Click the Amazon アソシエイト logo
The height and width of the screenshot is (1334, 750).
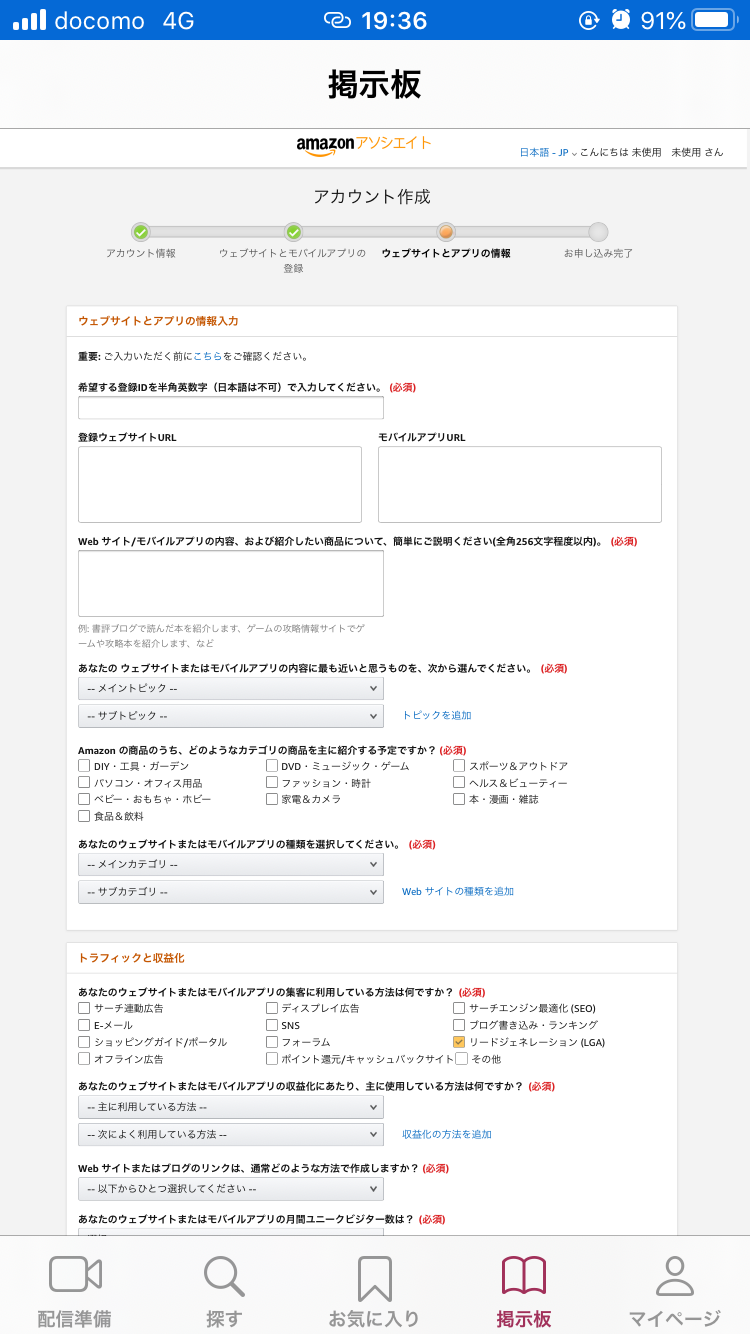point(364,145)
